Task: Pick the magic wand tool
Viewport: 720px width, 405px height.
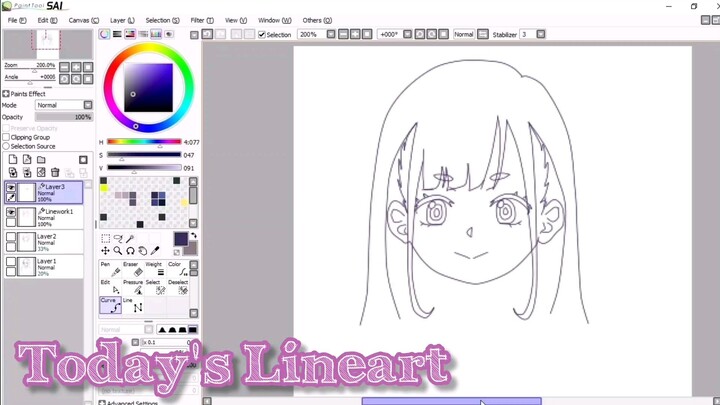Action: 130,238
